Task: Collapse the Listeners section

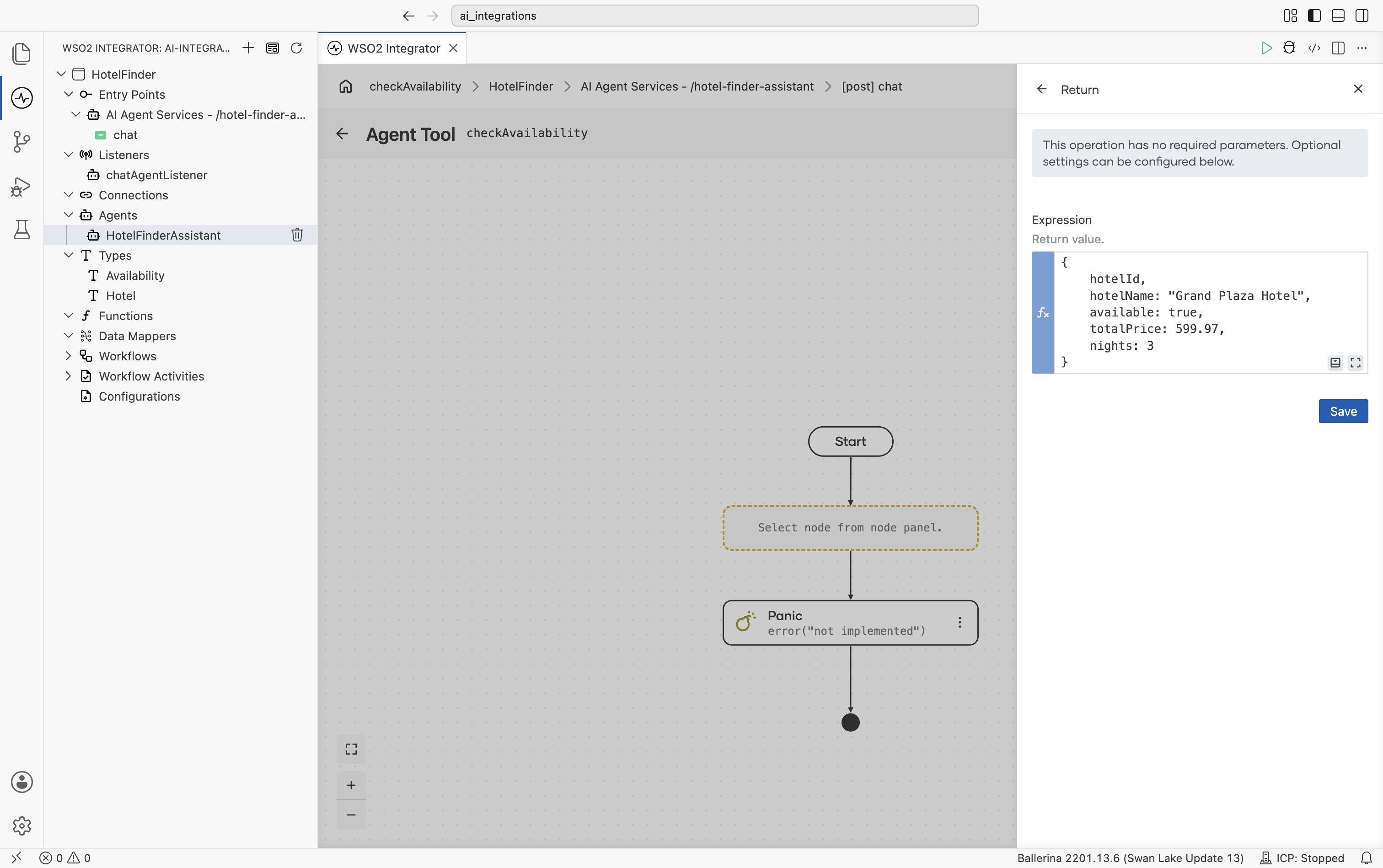Action: coord(69,155)
